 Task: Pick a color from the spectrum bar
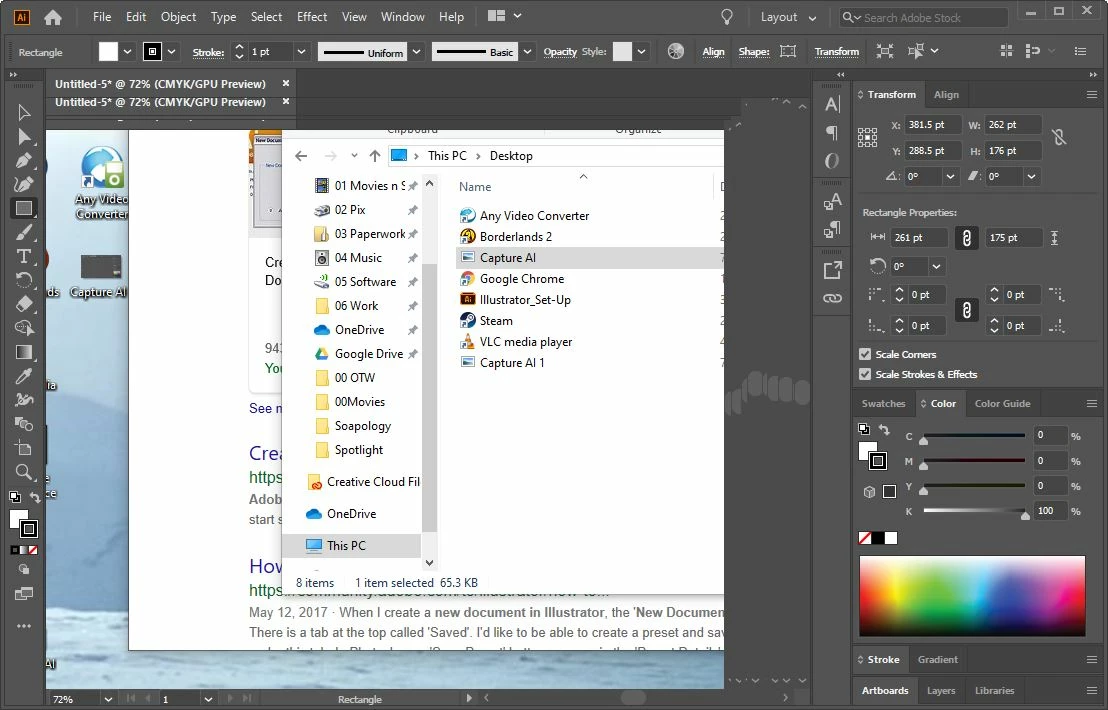tap(972, 596)
